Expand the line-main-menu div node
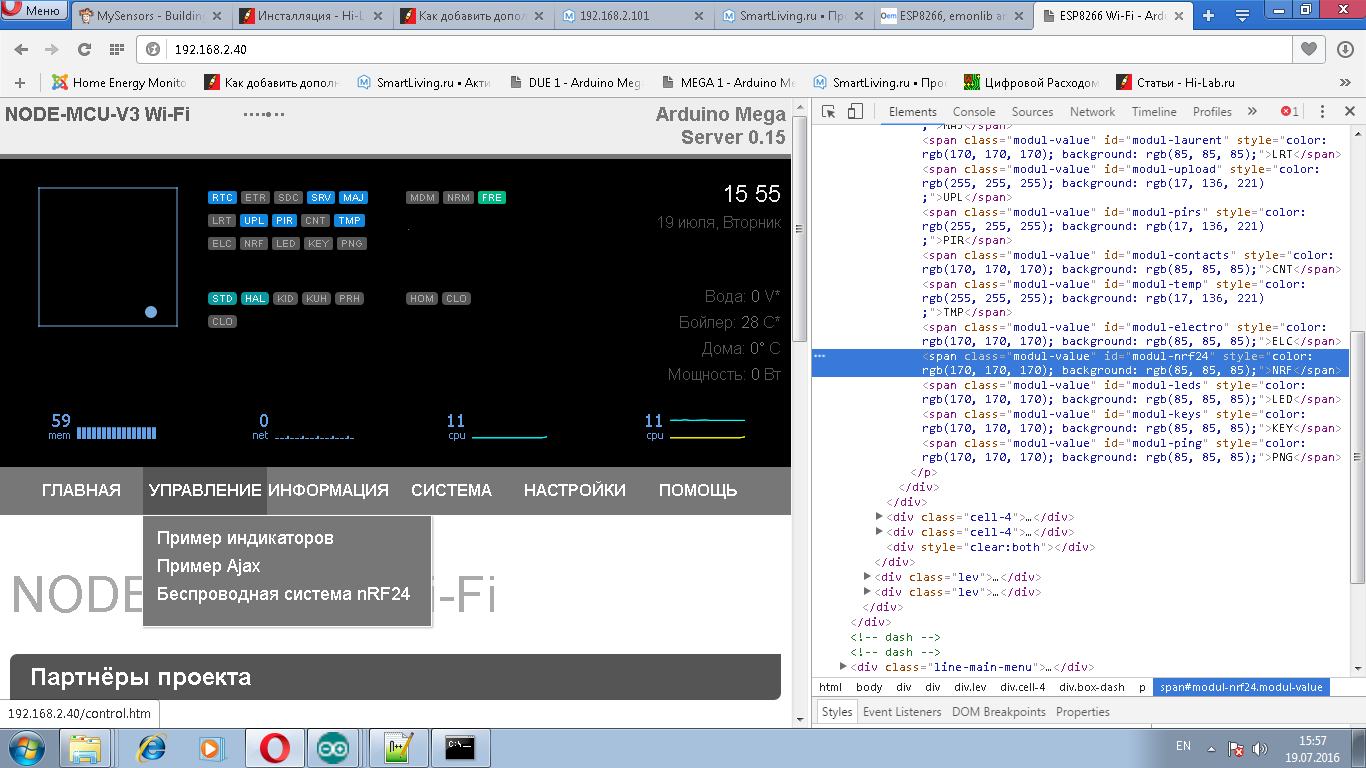1366x768 pixels. (x=844, y=667)
